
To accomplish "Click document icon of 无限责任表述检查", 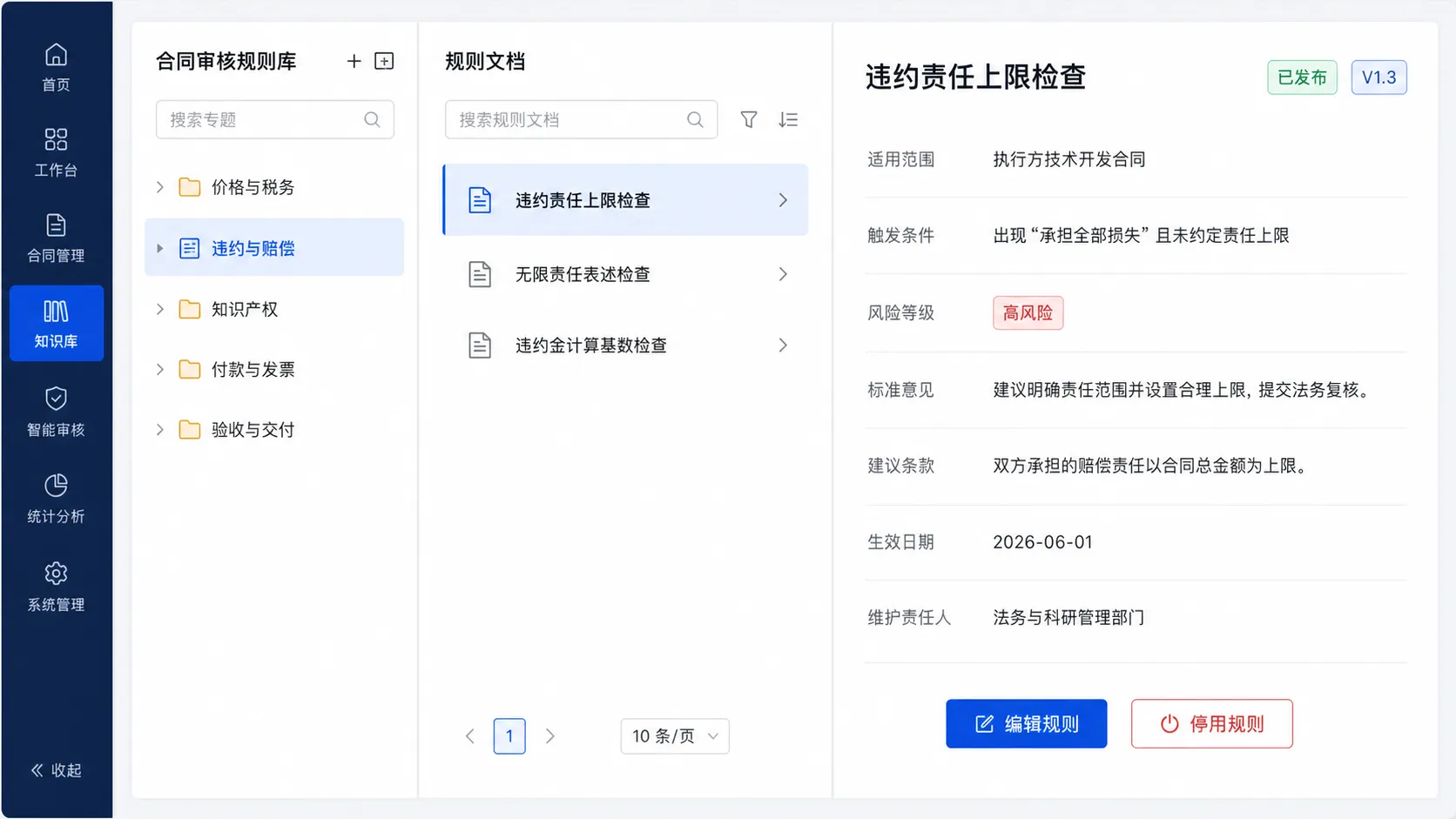I will (480, 274).
